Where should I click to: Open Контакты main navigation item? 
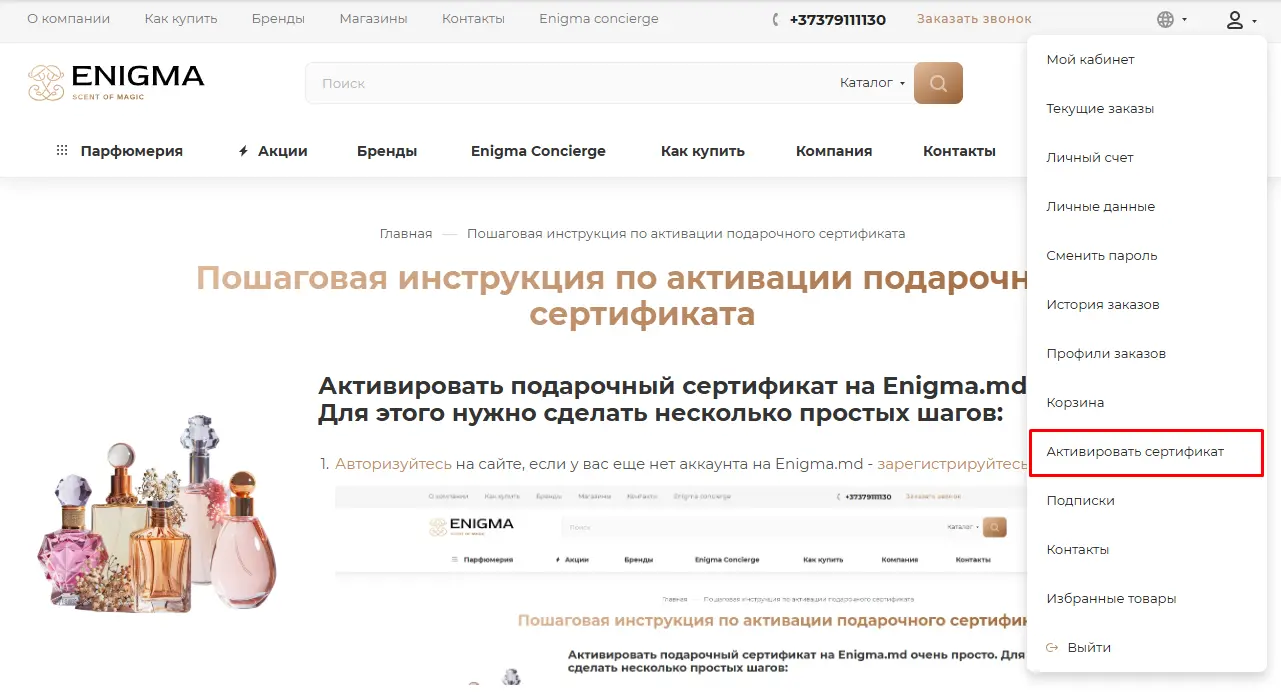point(959,151)
